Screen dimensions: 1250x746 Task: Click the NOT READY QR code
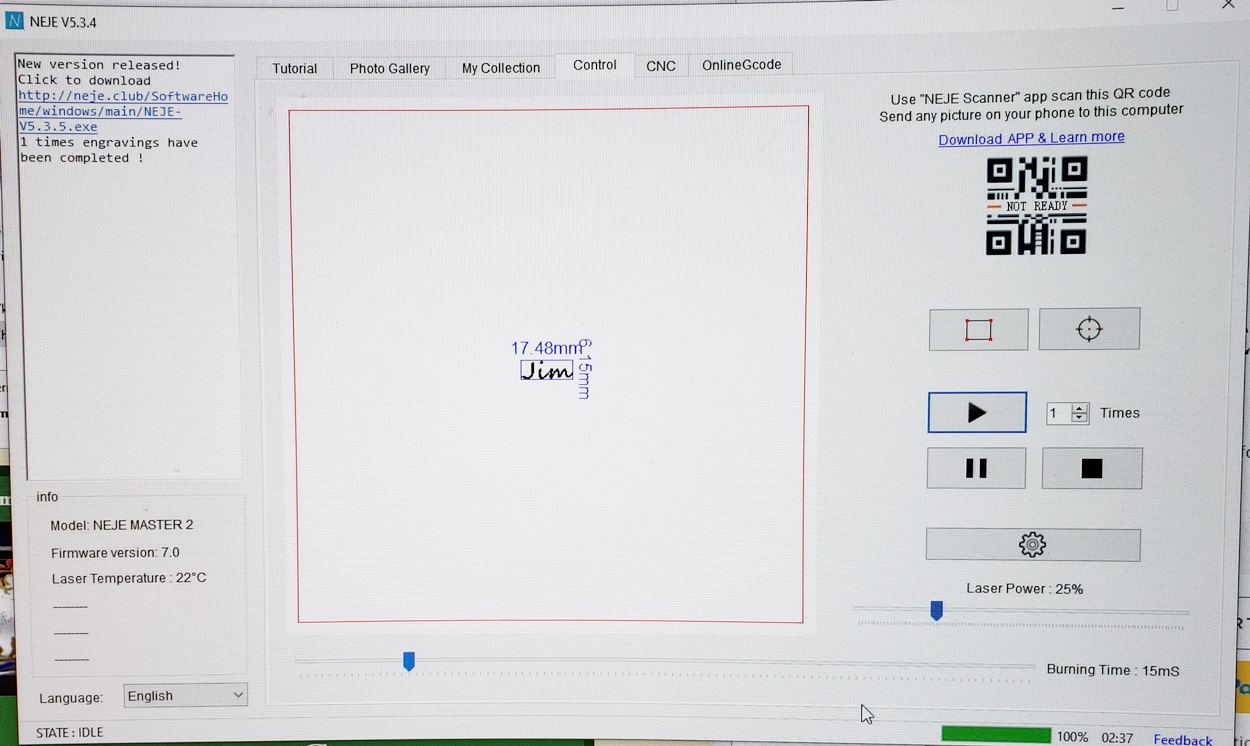coord(1036,206)
